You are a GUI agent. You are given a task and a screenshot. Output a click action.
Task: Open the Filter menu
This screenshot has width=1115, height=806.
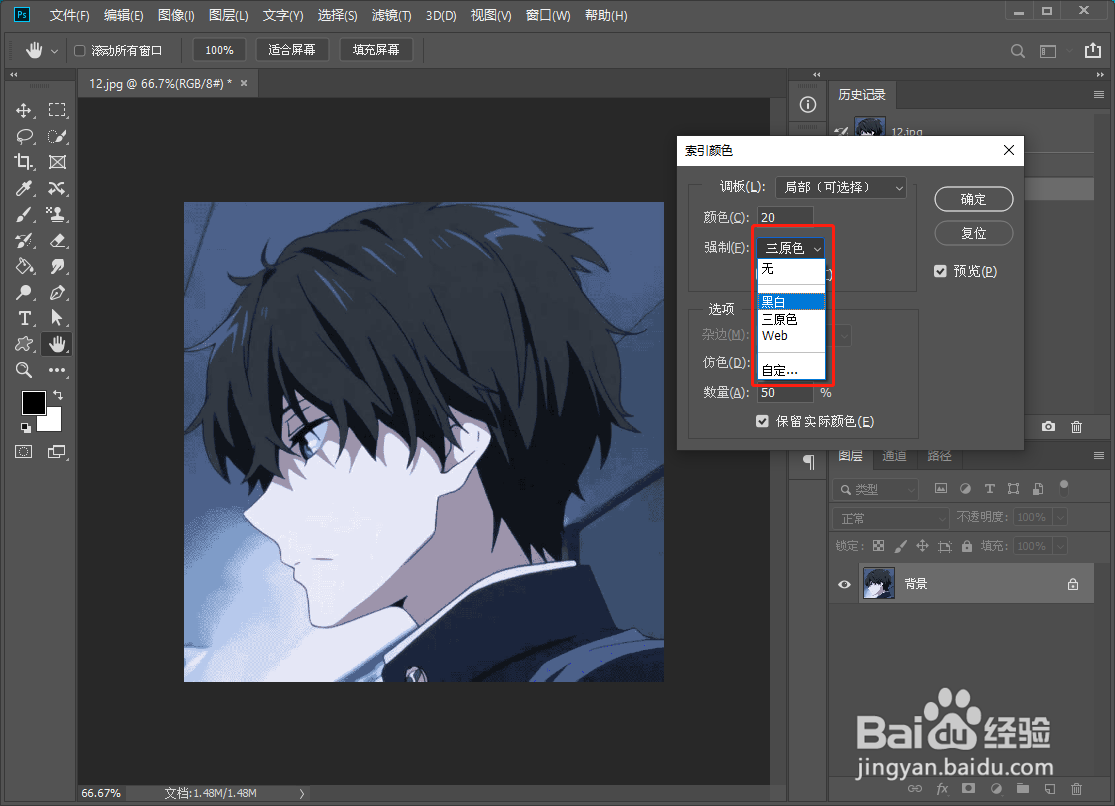point(392,16)
